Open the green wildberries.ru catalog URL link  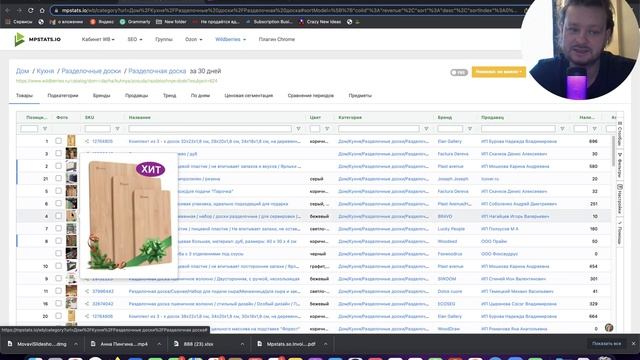[117, 81]
